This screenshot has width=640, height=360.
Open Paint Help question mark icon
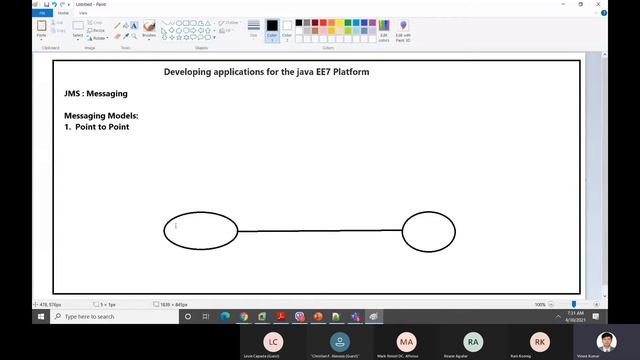pos(604,13)
